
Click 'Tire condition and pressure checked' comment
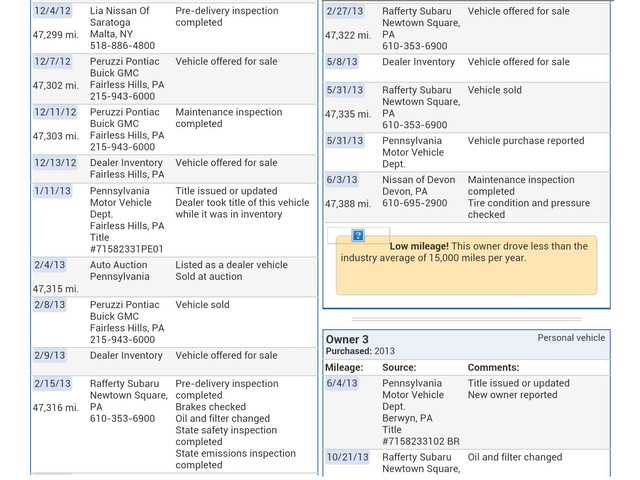click(x=529, y=209)
